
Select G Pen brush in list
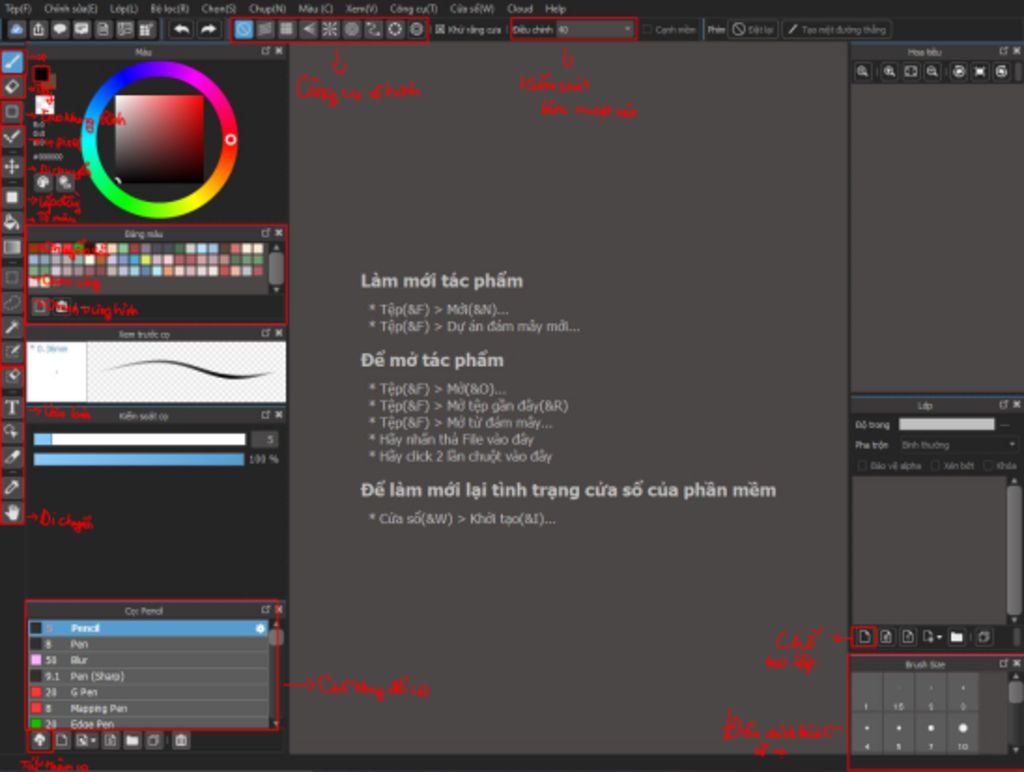(x=148, y=692)
